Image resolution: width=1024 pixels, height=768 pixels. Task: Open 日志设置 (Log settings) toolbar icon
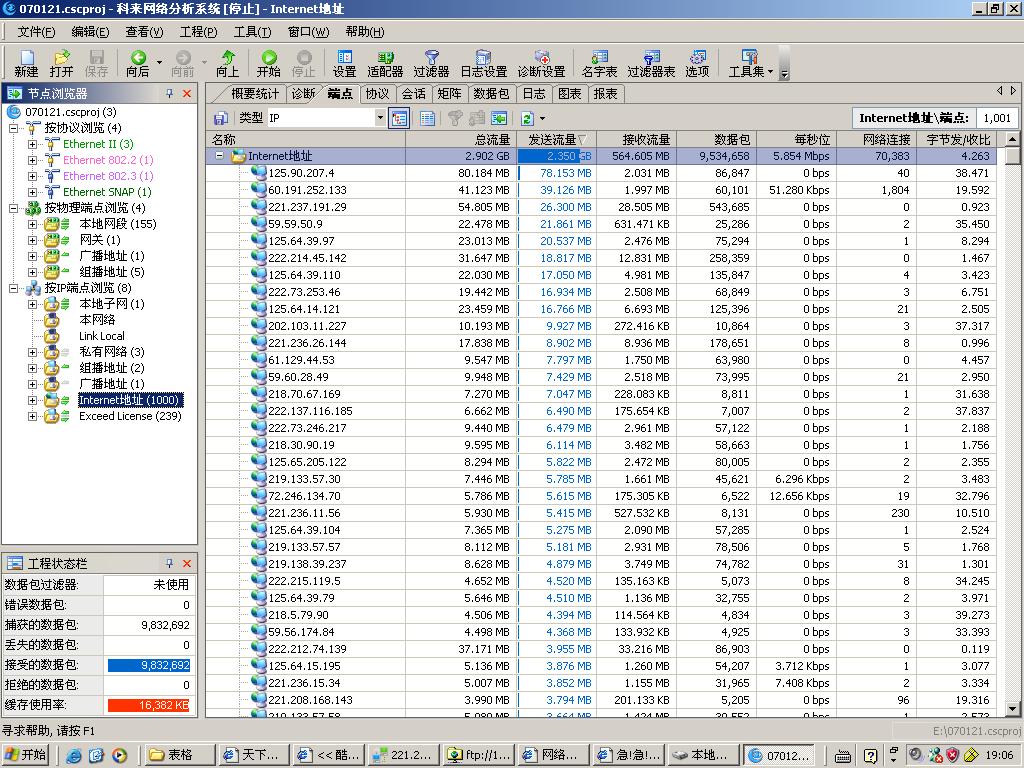483,59
